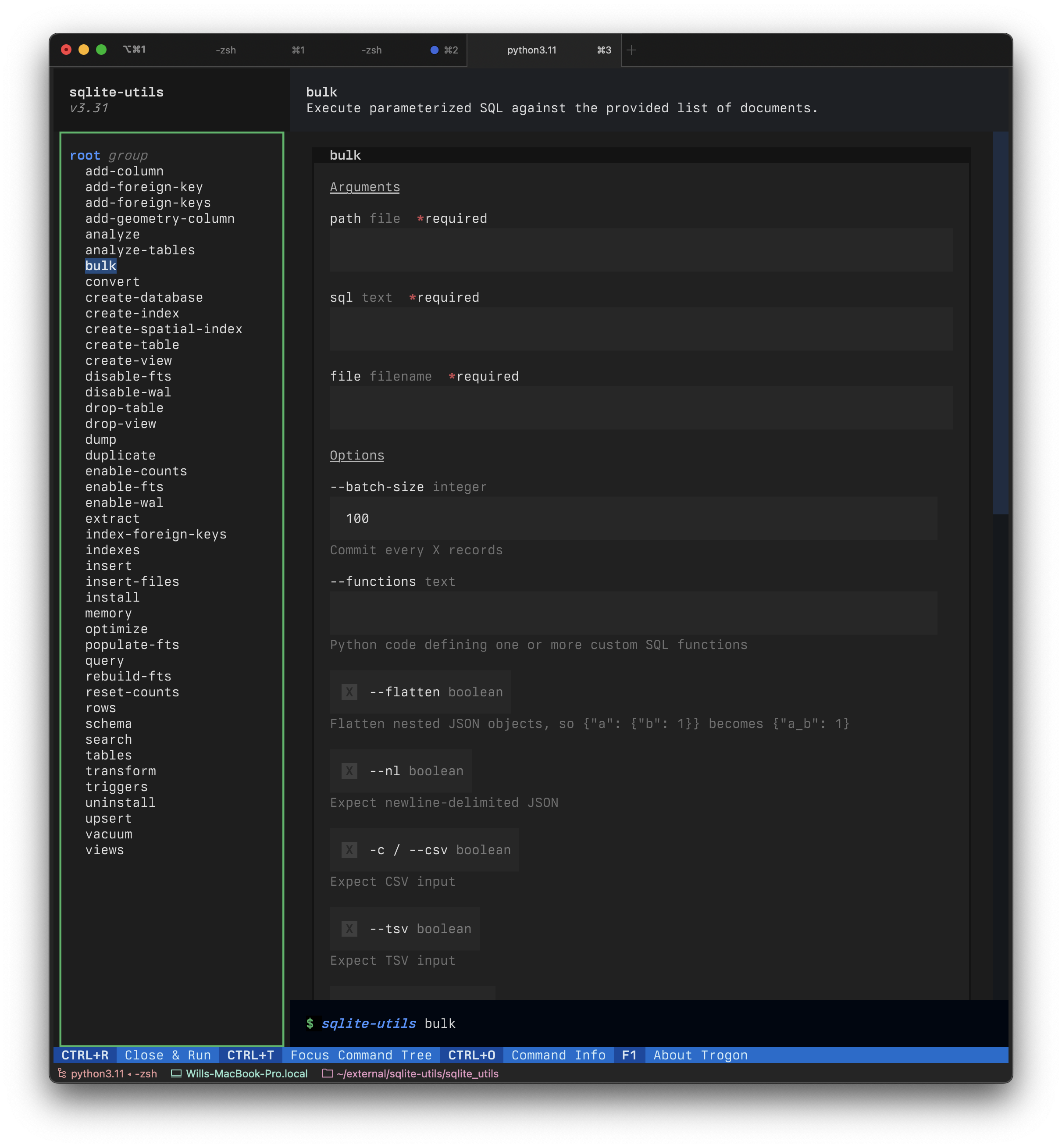Select add-foreign-keys command
1062x1148 pixels.
pos(148,203)
